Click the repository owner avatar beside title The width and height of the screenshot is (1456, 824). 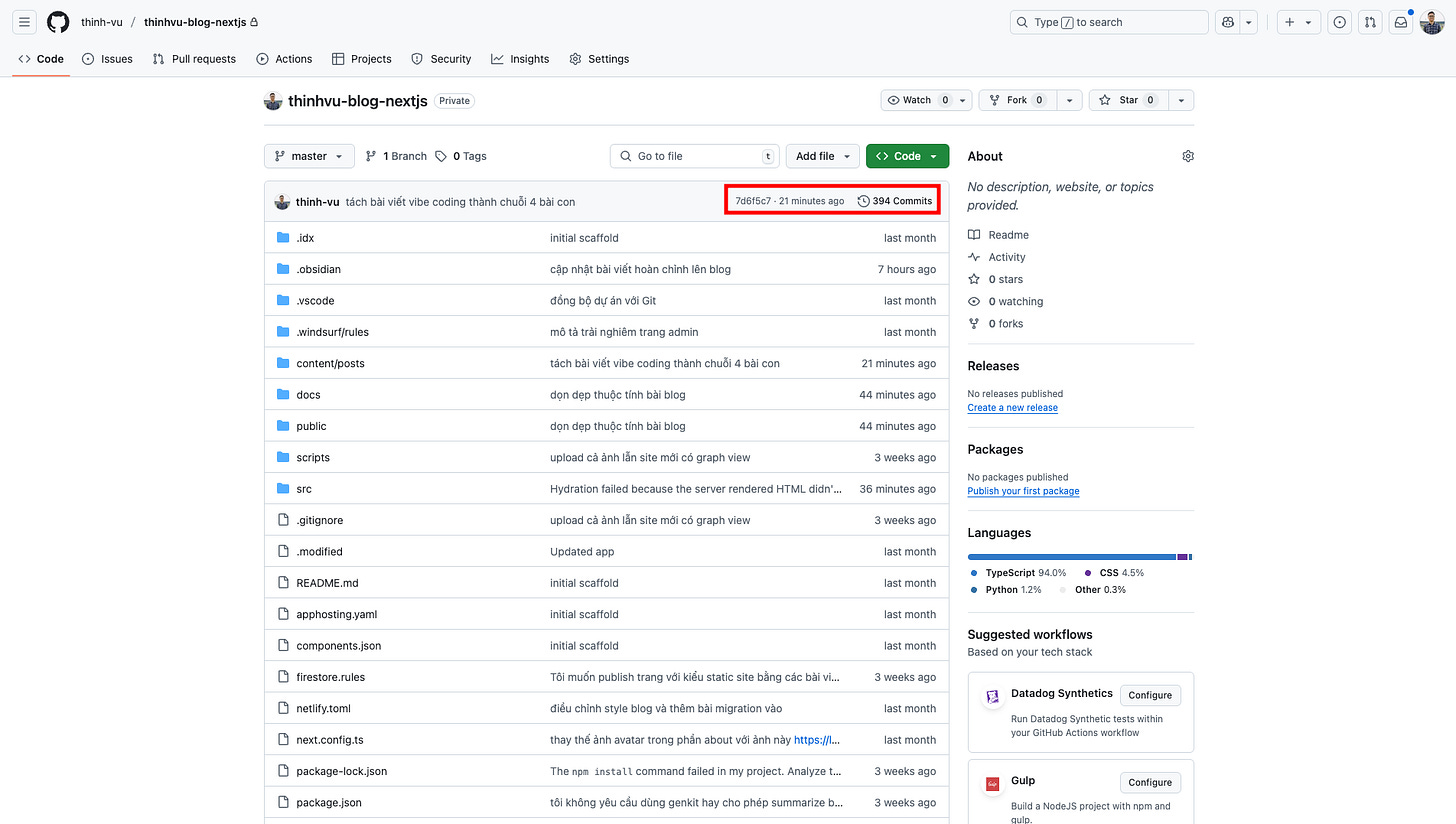coord(273,100)
